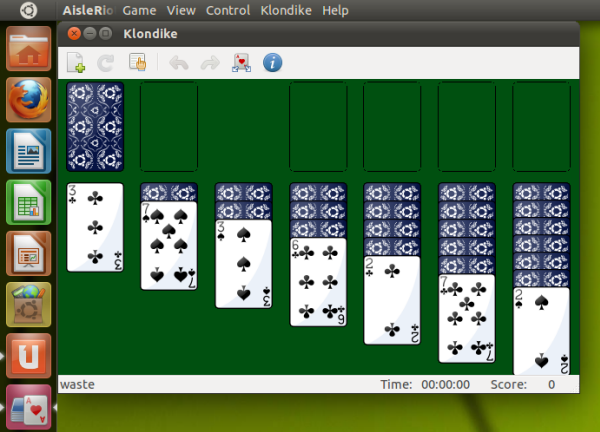The height and width of the screenshot is (432, 600).
Task: Open help via blue info icon
Action: click(x=272, y=63)
